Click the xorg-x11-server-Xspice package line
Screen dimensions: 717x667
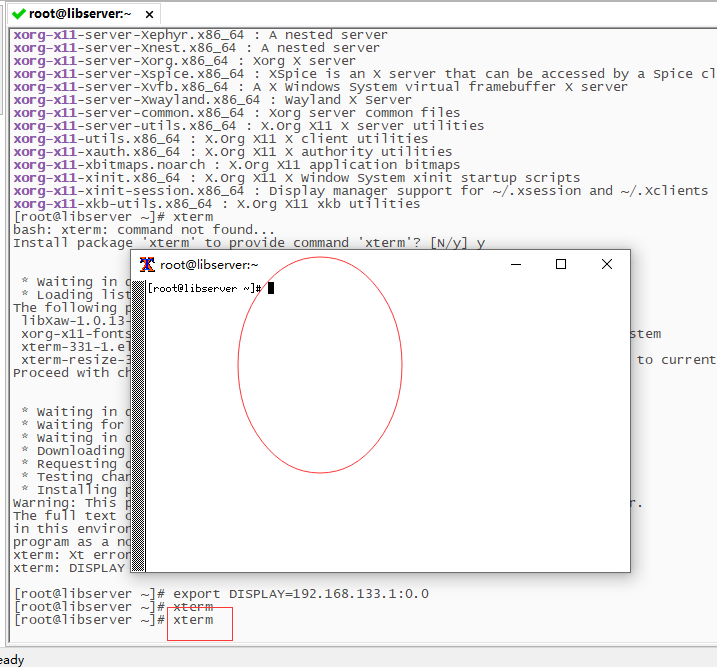(x=360, y=74)
